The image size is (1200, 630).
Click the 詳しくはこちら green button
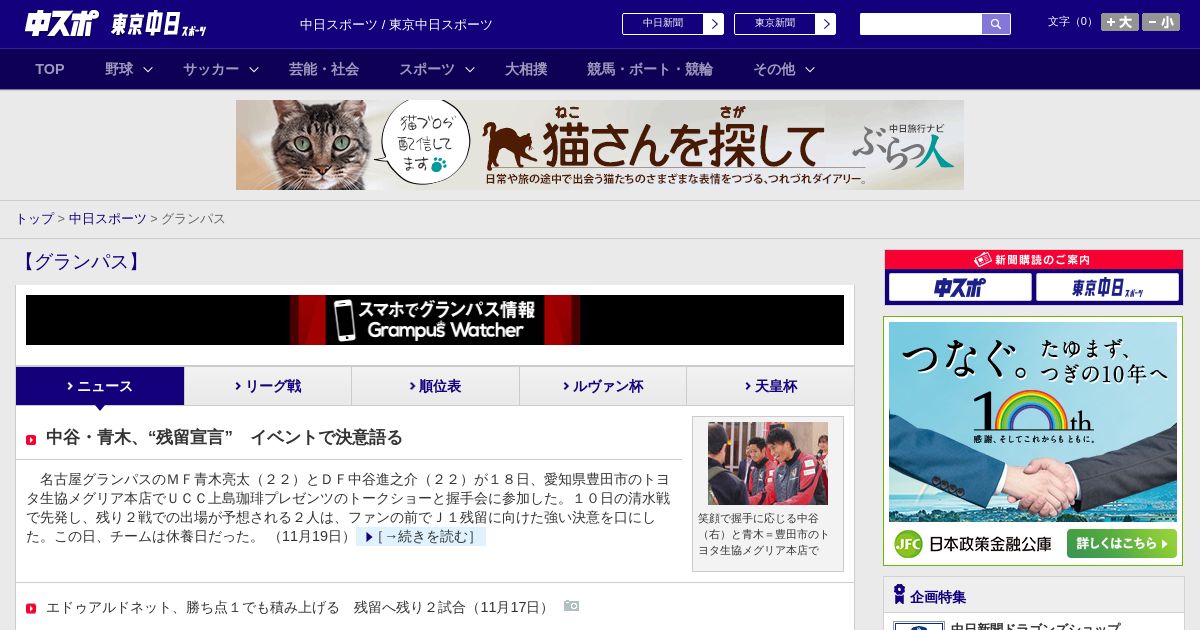coord(1122,543)
